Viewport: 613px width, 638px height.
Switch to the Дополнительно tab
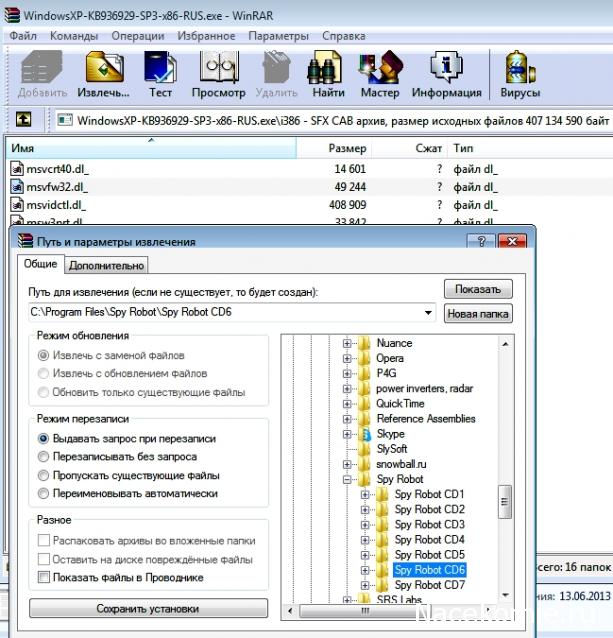pyautogui.click(x=107, y=265)
